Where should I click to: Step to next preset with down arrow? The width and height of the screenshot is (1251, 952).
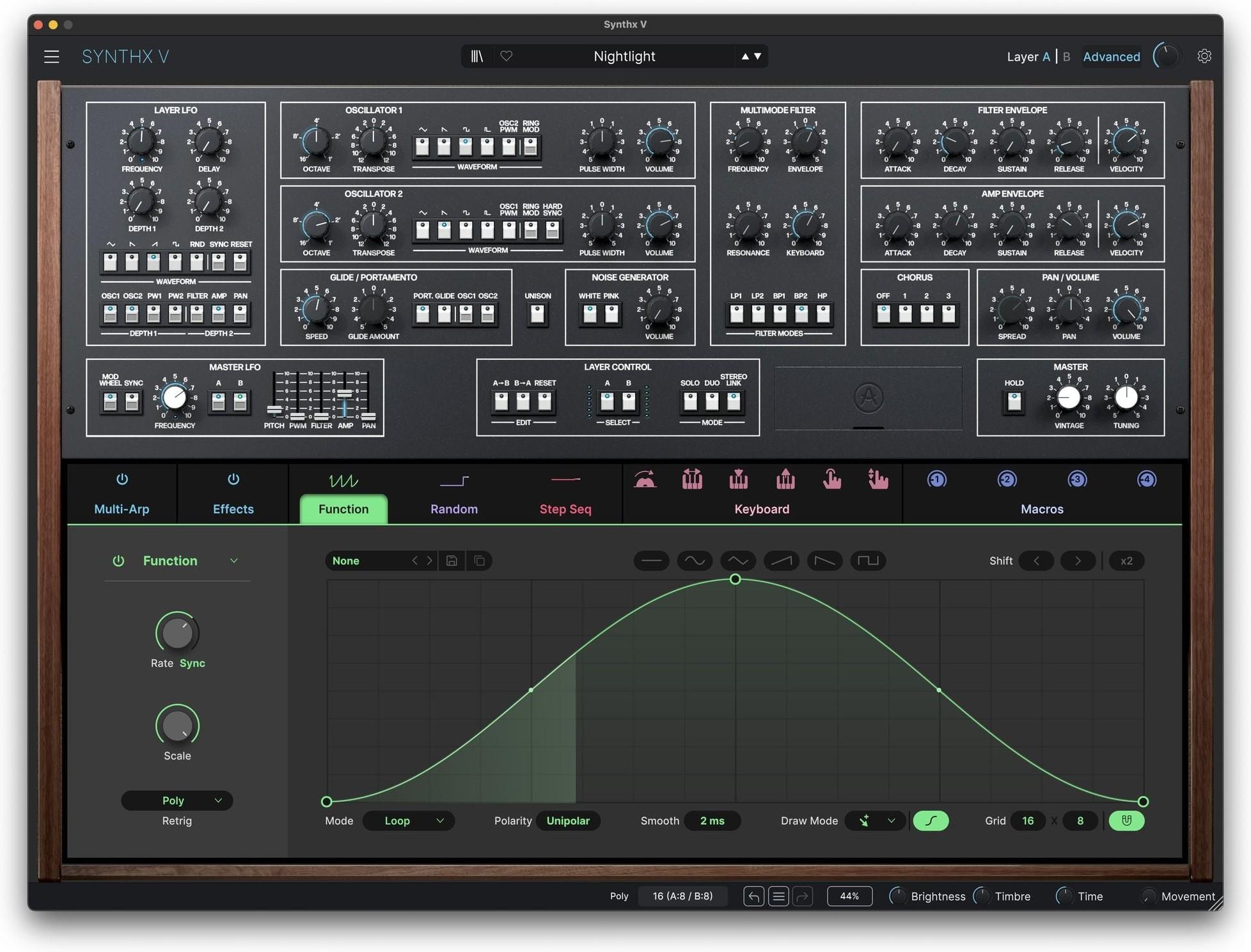click(758, 56)
